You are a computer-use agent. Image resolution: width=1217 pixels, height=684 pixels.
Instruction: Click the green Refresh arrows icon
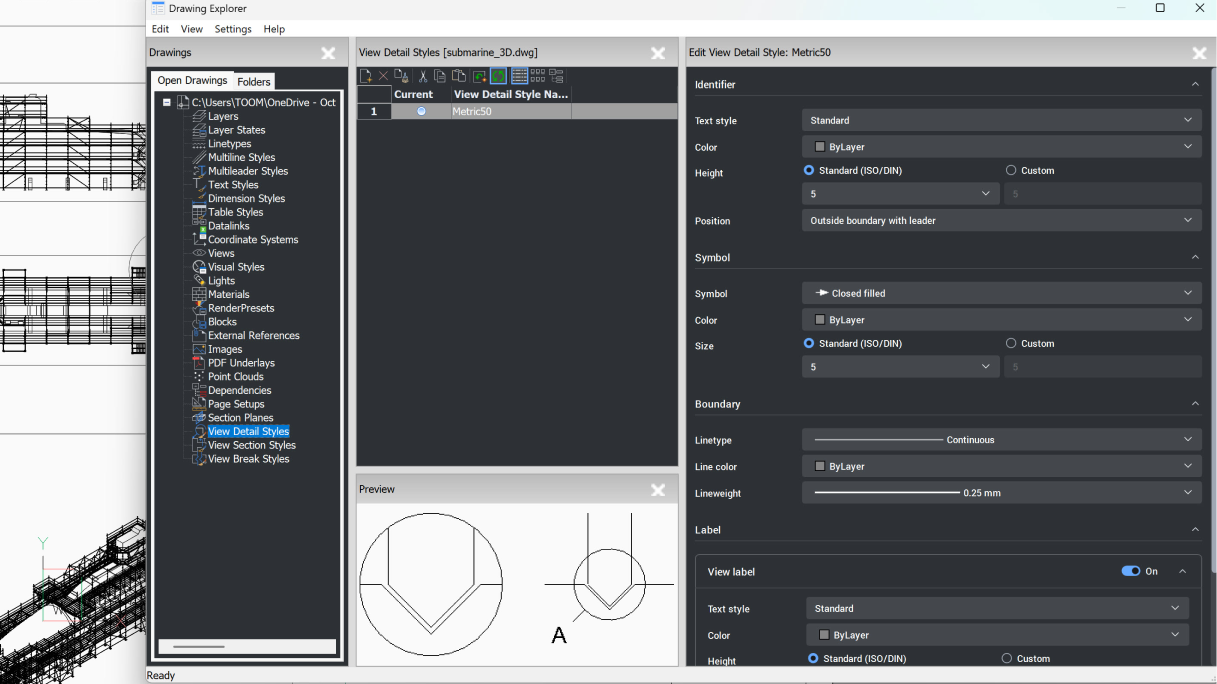pyautogui.click(x=498, y=76)
